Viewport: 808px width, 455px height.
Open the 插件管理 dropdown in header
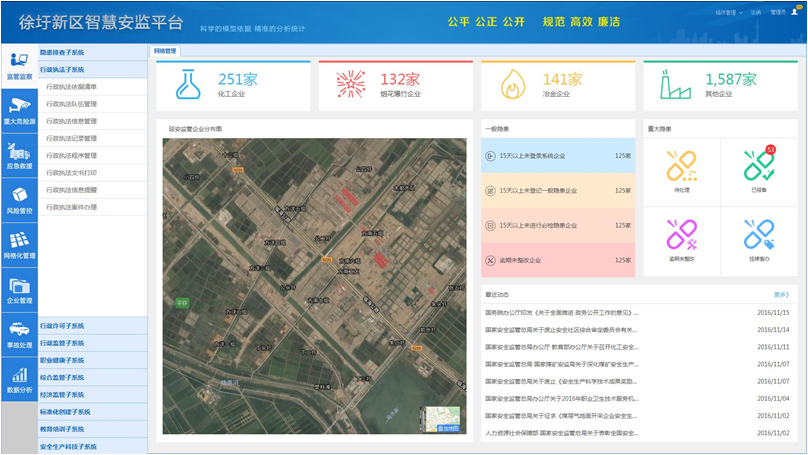[728, 13]
